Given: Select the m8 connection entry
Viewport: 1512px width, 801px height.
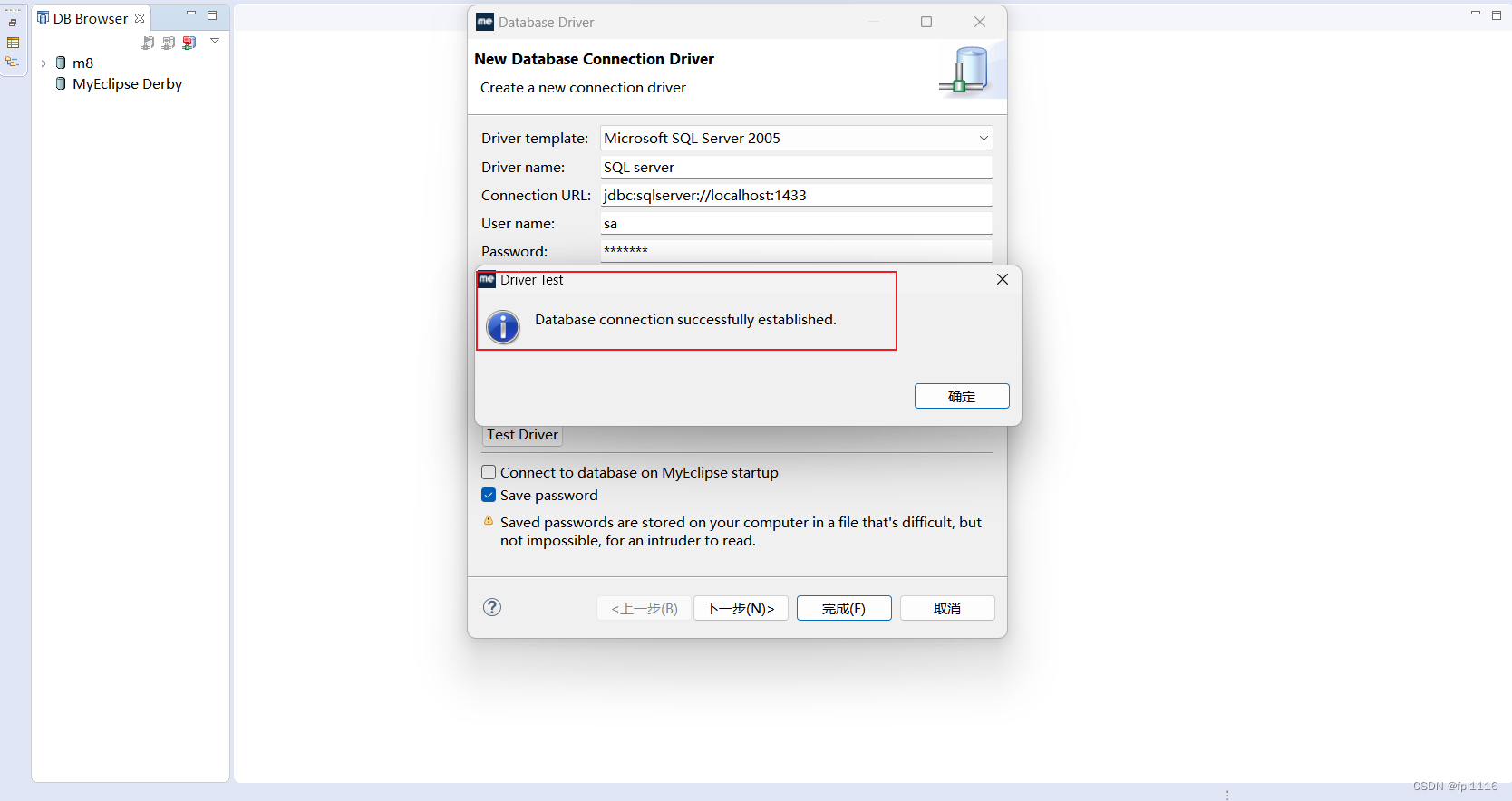Looking at the screenshot, I should tap(82, 63).
